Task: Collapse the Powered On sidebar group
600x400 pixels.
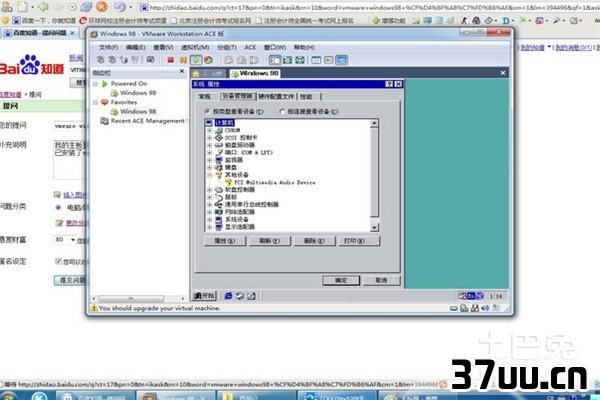Action: coord(95,83)
